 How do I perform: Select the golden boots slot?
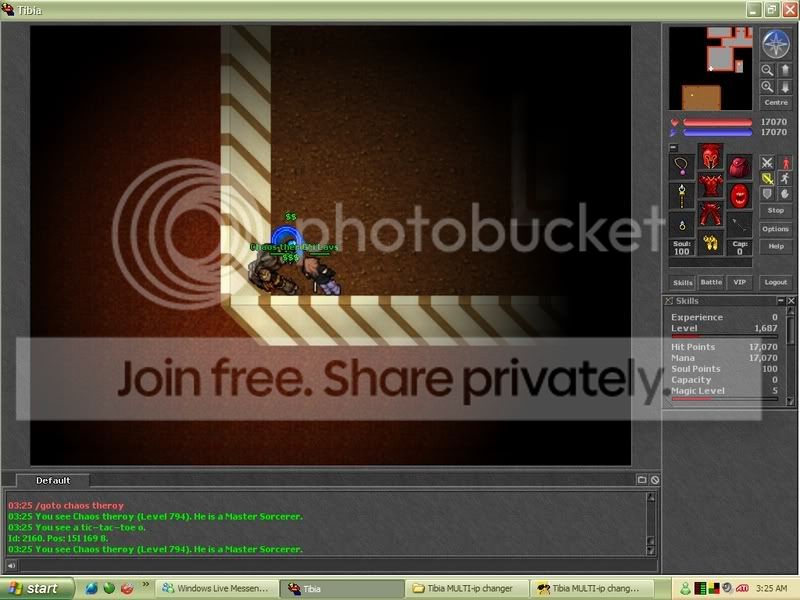tap(710, 243)
